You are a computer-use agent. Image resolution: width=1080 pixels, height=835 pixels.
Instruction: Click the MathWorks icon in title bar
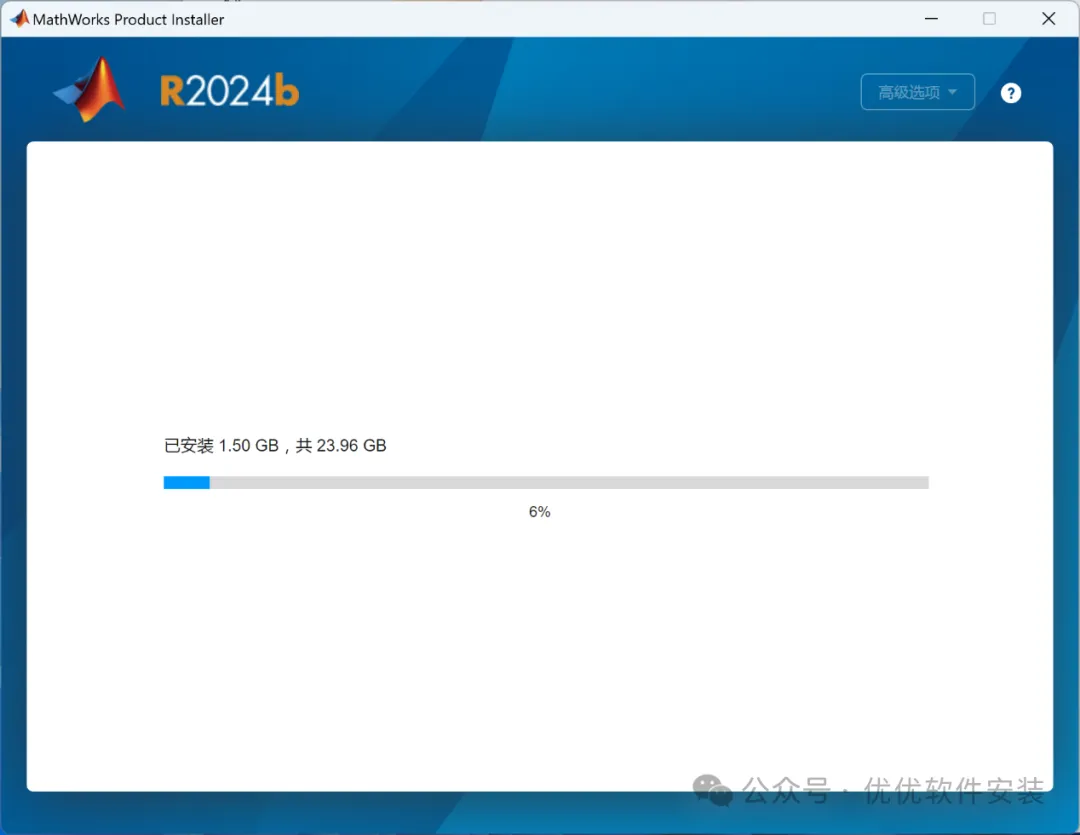click(19, 19)
